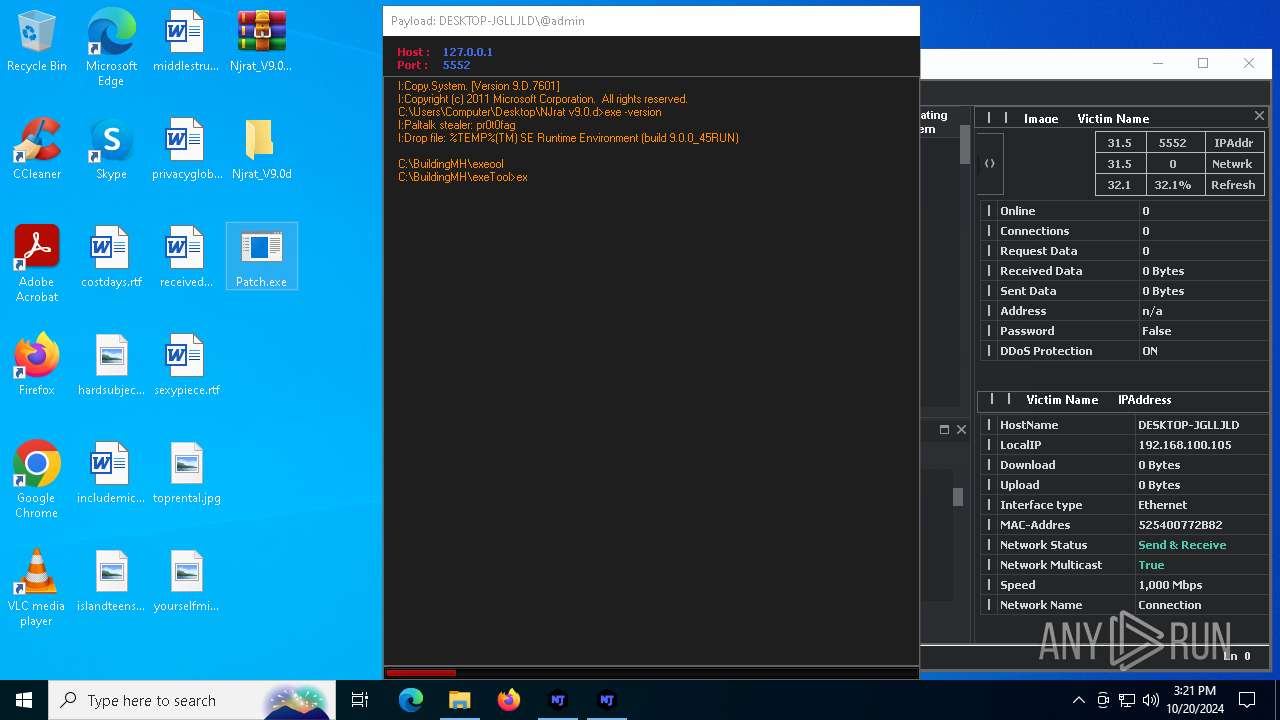Select the Interface type Ethernet value
This screenshot has height=720, width=1280.
pyautogui.click(x=1162, y=505)
